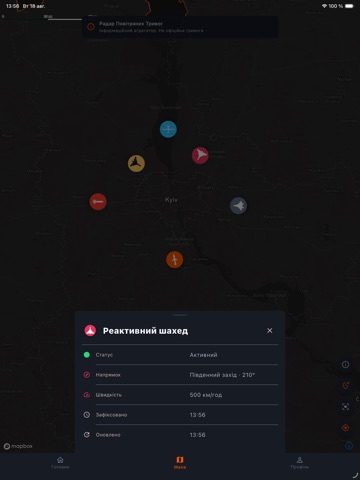Select the orange drone marker south of Kyiv
The height and width of the screenshot is (480, 360).
174,260
